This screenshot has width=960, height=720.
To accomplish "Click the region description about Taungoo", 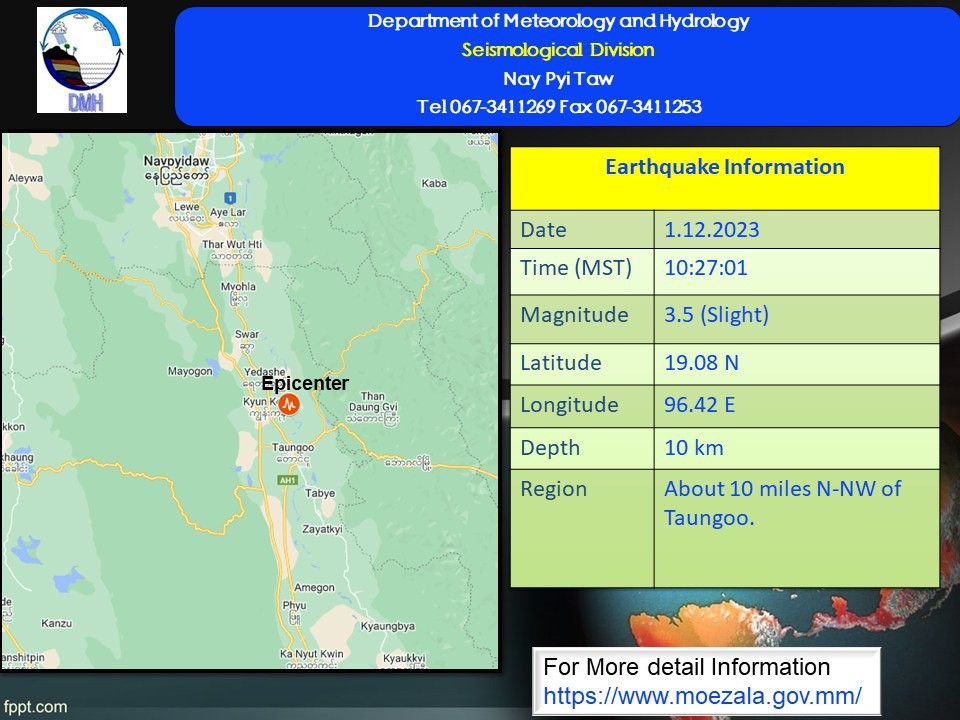I will [x=782, y=503].
